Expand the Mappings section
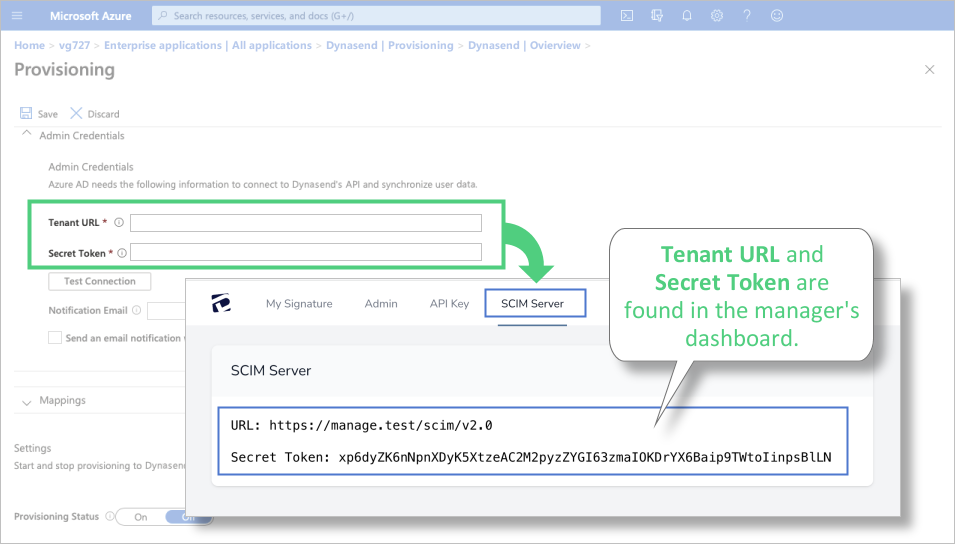The image size is (955, 544). click(26, 402)
